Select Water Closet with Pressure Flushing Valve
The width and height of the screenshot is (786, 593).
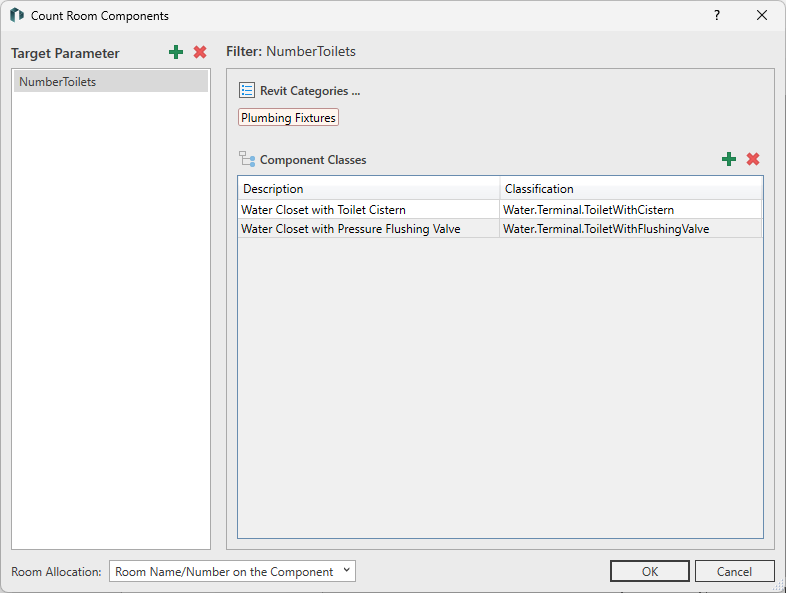tap(500, 229)
